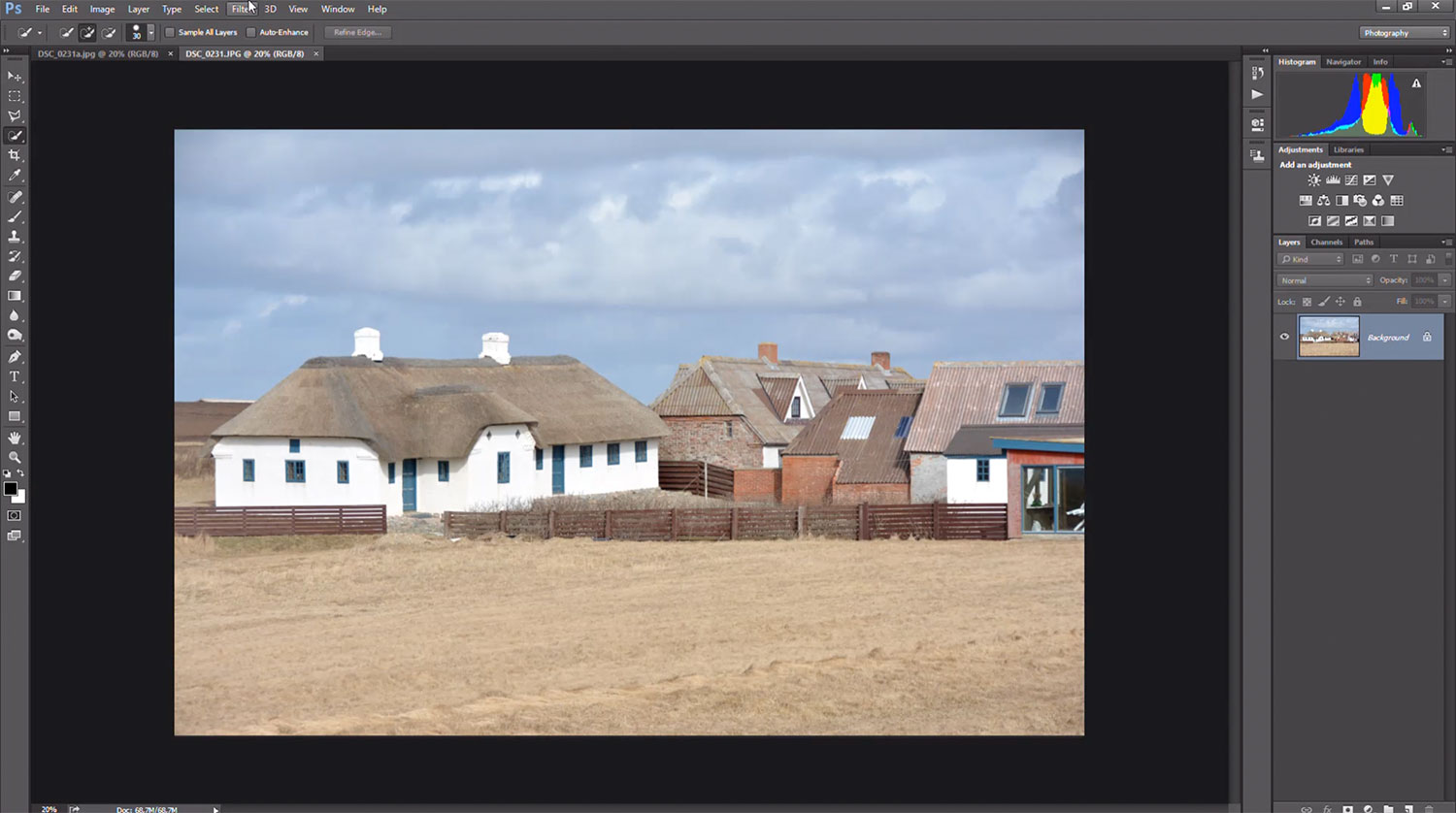Select the Lasso tool
Image resolution: width=1456 pixels, height=813 pixels.
15,115
